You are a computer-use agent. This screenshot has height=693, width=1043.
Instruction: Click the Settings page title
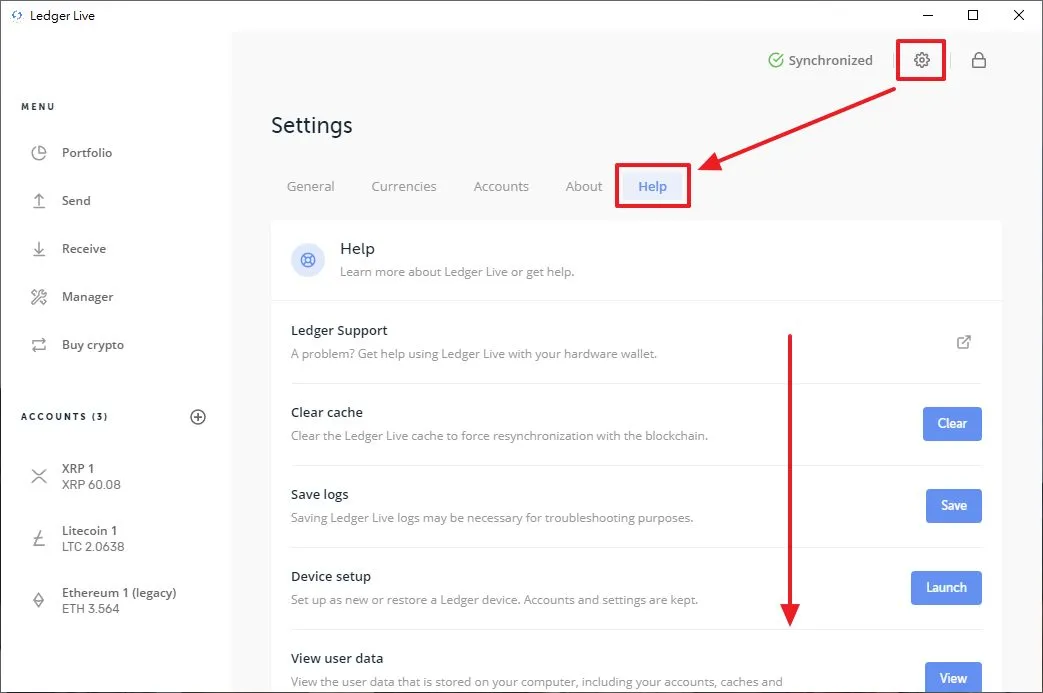(311, 125)
